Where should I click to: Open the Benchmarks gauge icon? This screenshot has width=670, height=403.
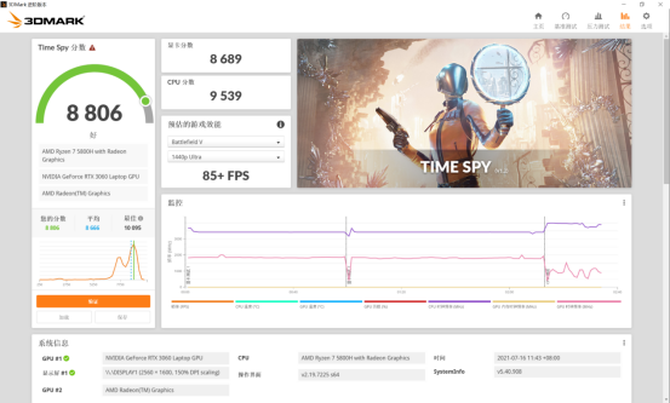565,16
